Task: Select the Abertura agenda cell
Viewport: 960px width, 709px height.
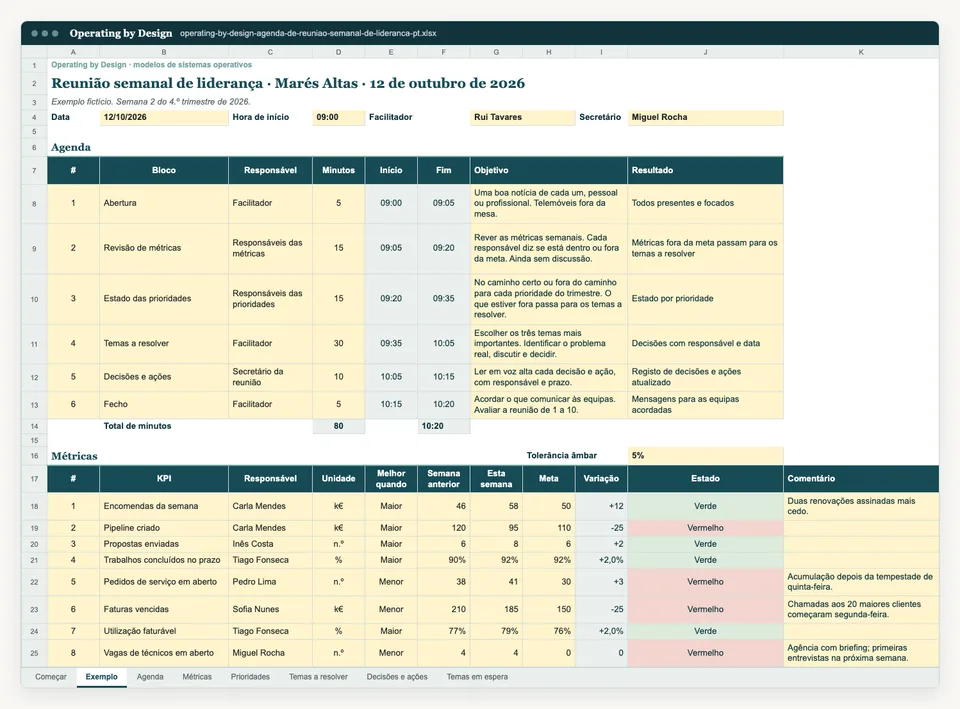Action: point(164,203)
